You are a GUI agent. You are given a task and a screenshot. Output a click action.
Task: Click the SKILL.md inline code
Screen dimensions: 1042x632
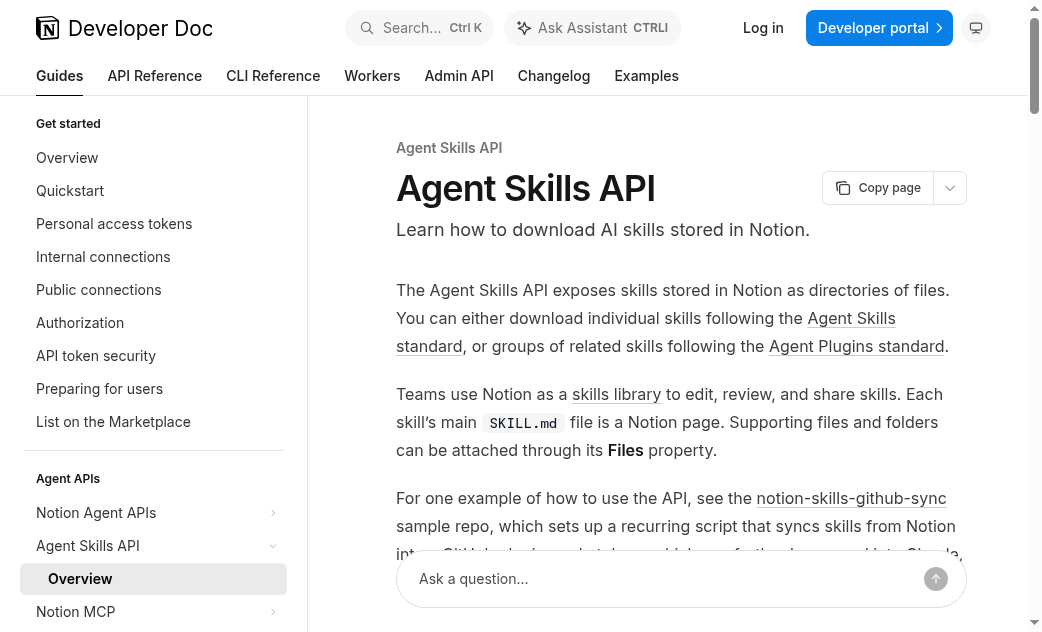point(523,423)
